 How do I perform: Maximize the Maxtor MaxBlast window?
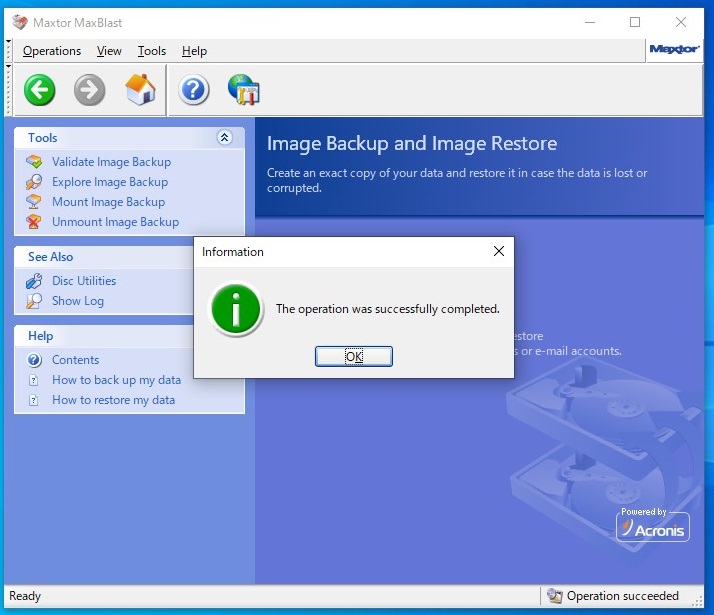(635, 22)
